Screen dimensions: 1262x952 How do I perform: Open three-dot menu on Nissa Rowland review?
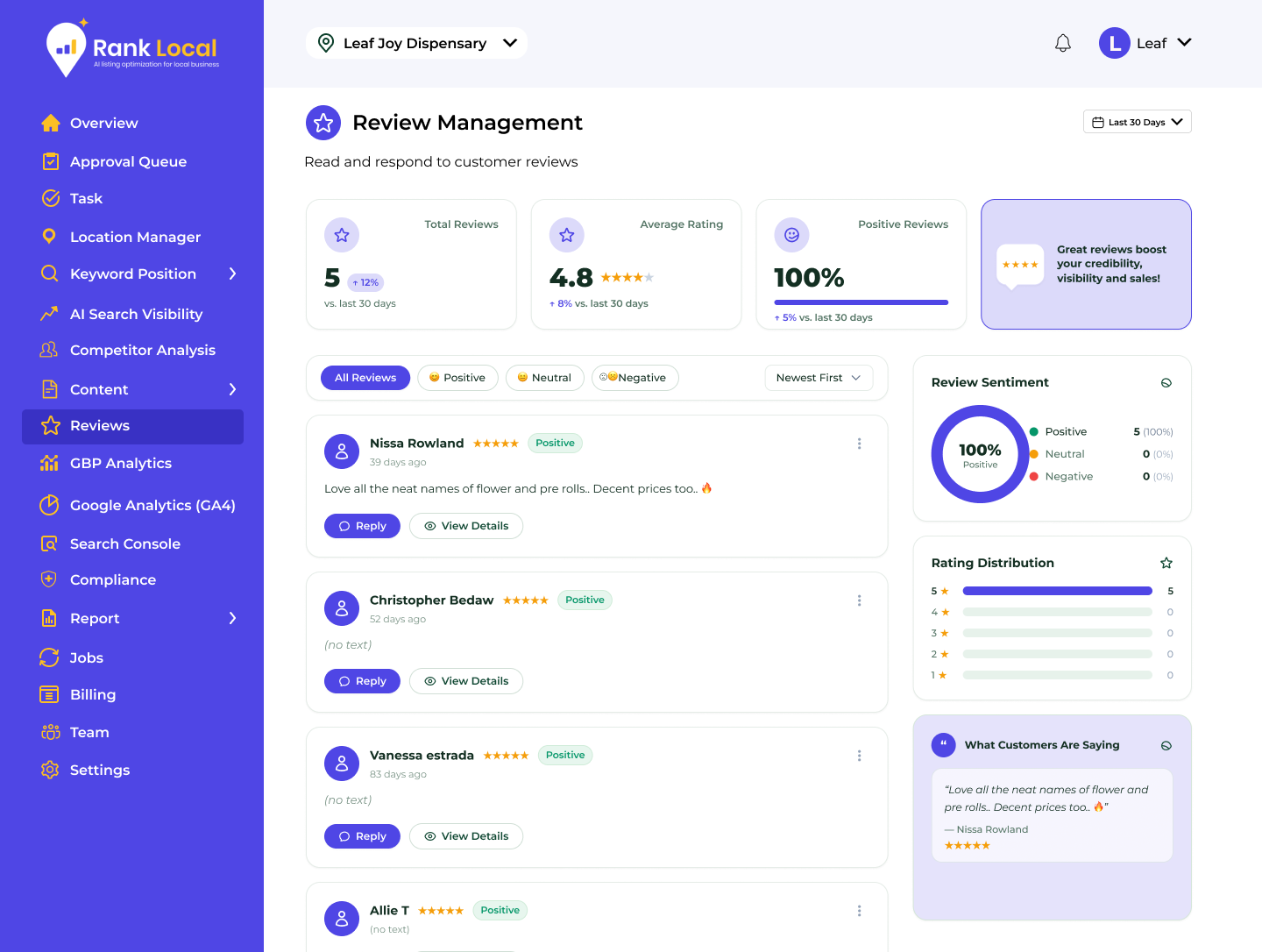point(859,444)
